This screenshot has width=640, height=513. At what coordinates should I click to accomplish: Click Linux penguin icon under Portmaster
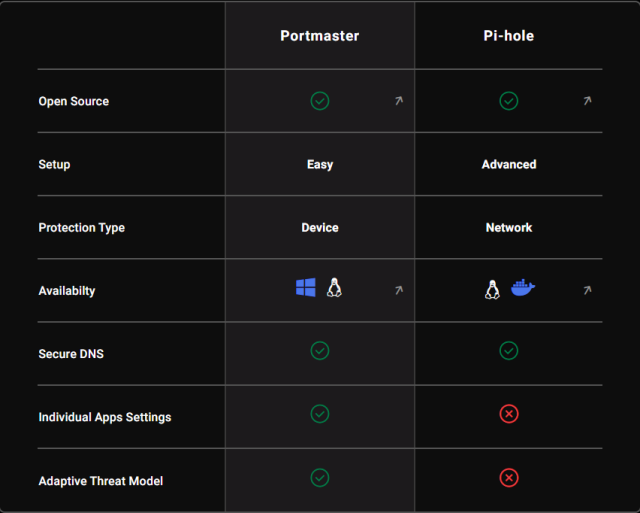tap(334, 288)
